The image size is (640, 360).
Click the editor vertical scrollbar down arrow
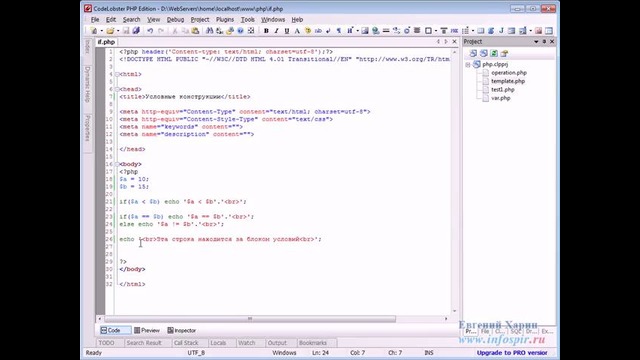point(454,311)
